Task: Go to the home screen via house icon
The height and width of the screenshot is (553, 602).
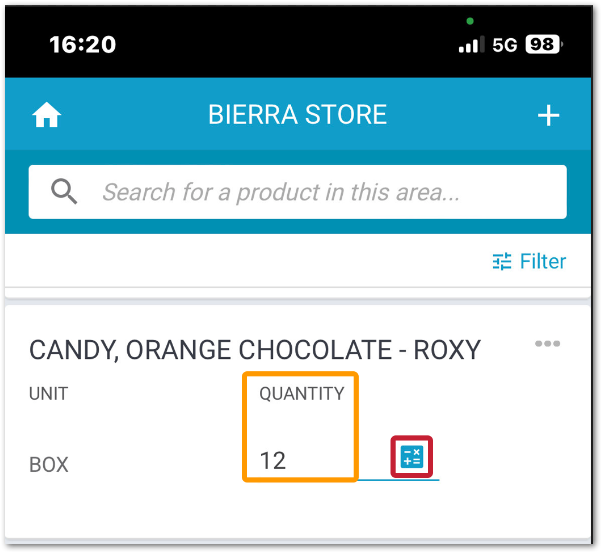Action: 46,114
